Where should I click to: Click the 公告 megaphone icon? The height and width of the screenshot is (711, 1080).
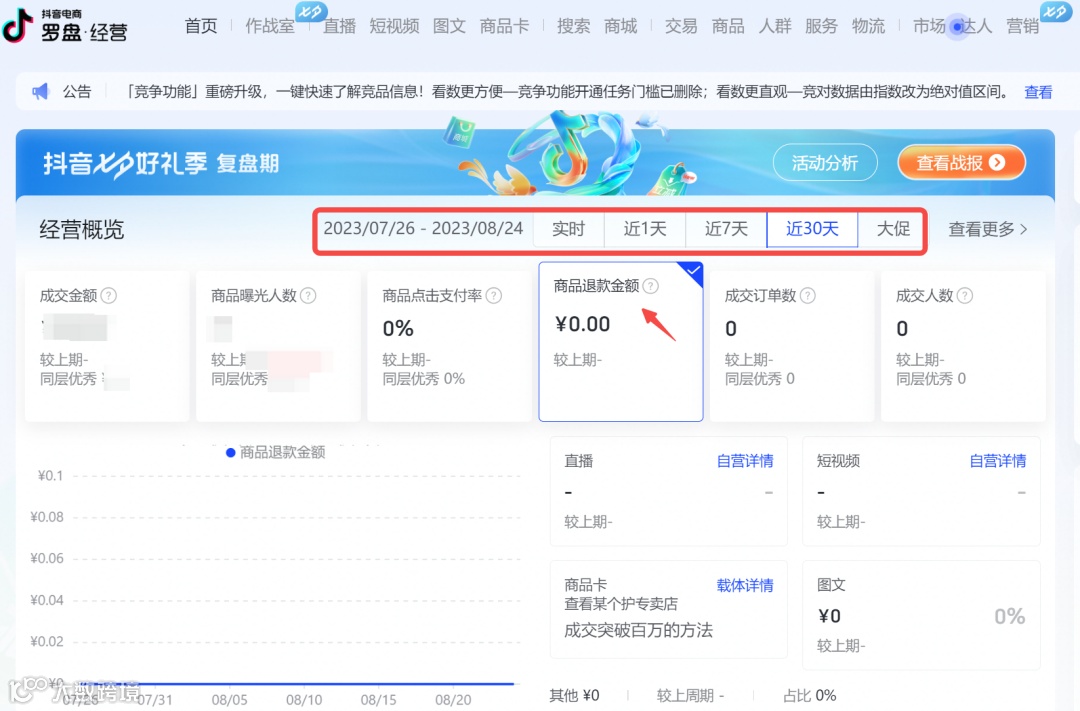pyautogui.click(x=41, y=91)
